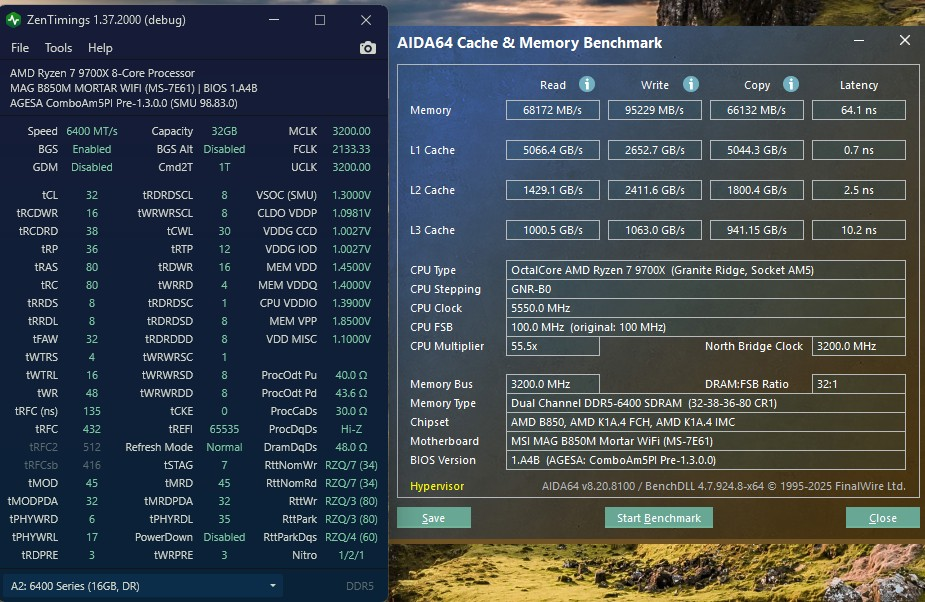This screenshot has width=925, height=602.
Task: Click the ProcOdt Pu value 40.0 Ω
Action: (x=351, y=375)
